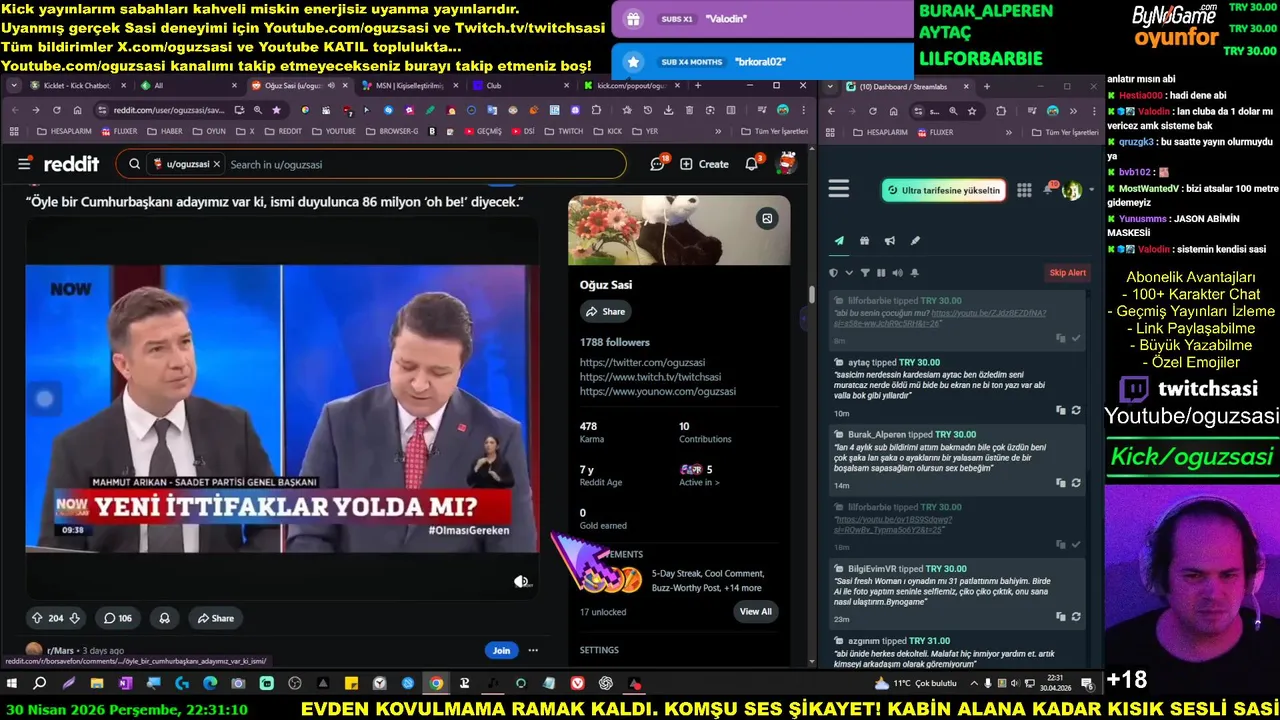This screenshot has width=1280, height=720.
Task: Open tab search dropdown in Reddit window
Action: tap(14, 86)
